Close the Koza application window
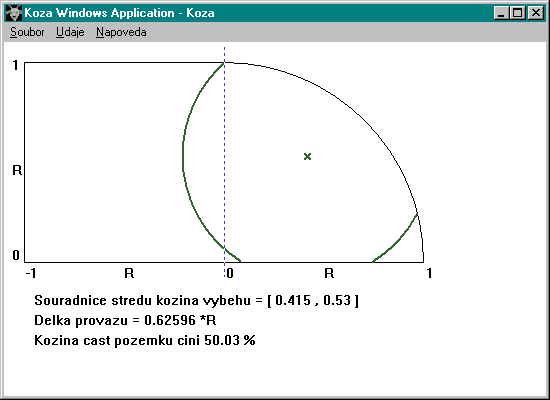Viewport: 550px width, 400px height. [x=536, y=13]
